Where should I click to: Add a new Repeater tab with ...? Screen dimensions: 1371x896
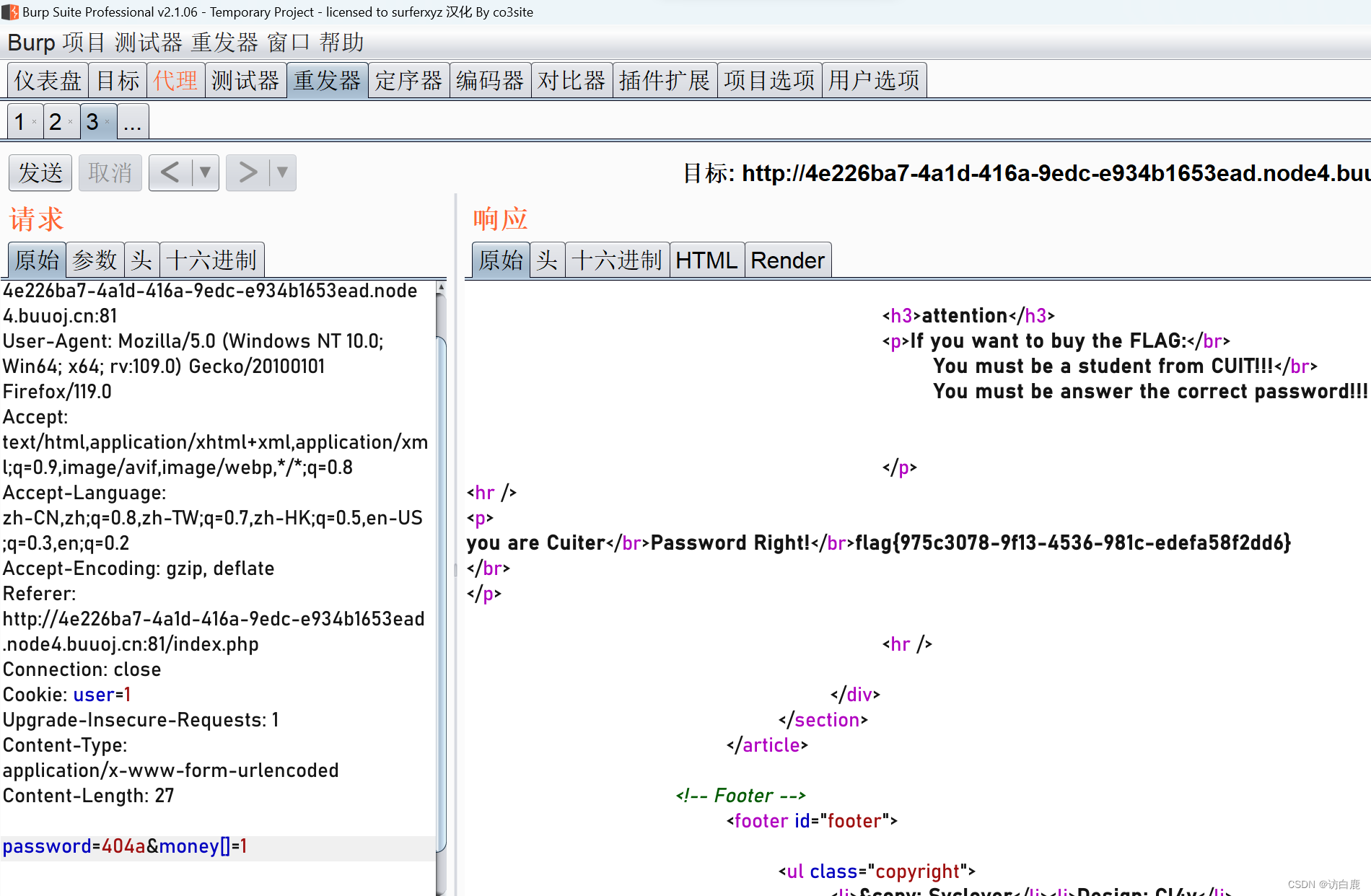click(x=133, y=122)
